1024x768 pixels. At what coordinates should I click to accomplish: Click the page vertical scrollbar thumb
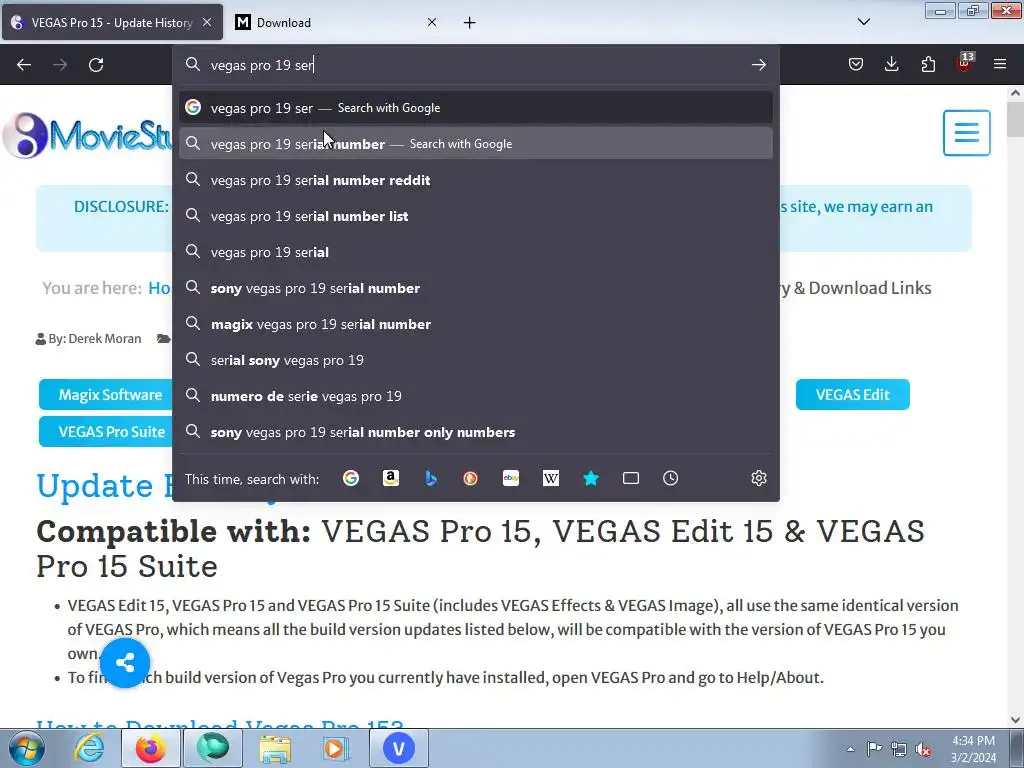click(x=1016, y=120)
